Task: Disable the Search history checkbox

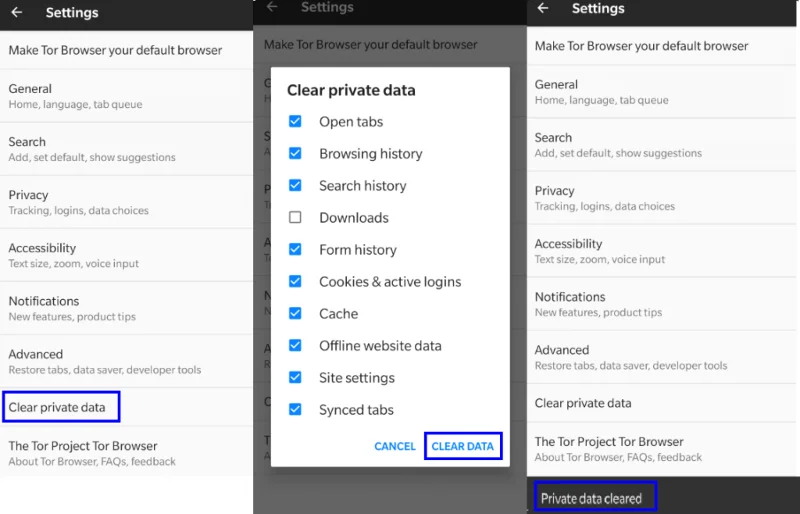Action: [x=295, y=186]
